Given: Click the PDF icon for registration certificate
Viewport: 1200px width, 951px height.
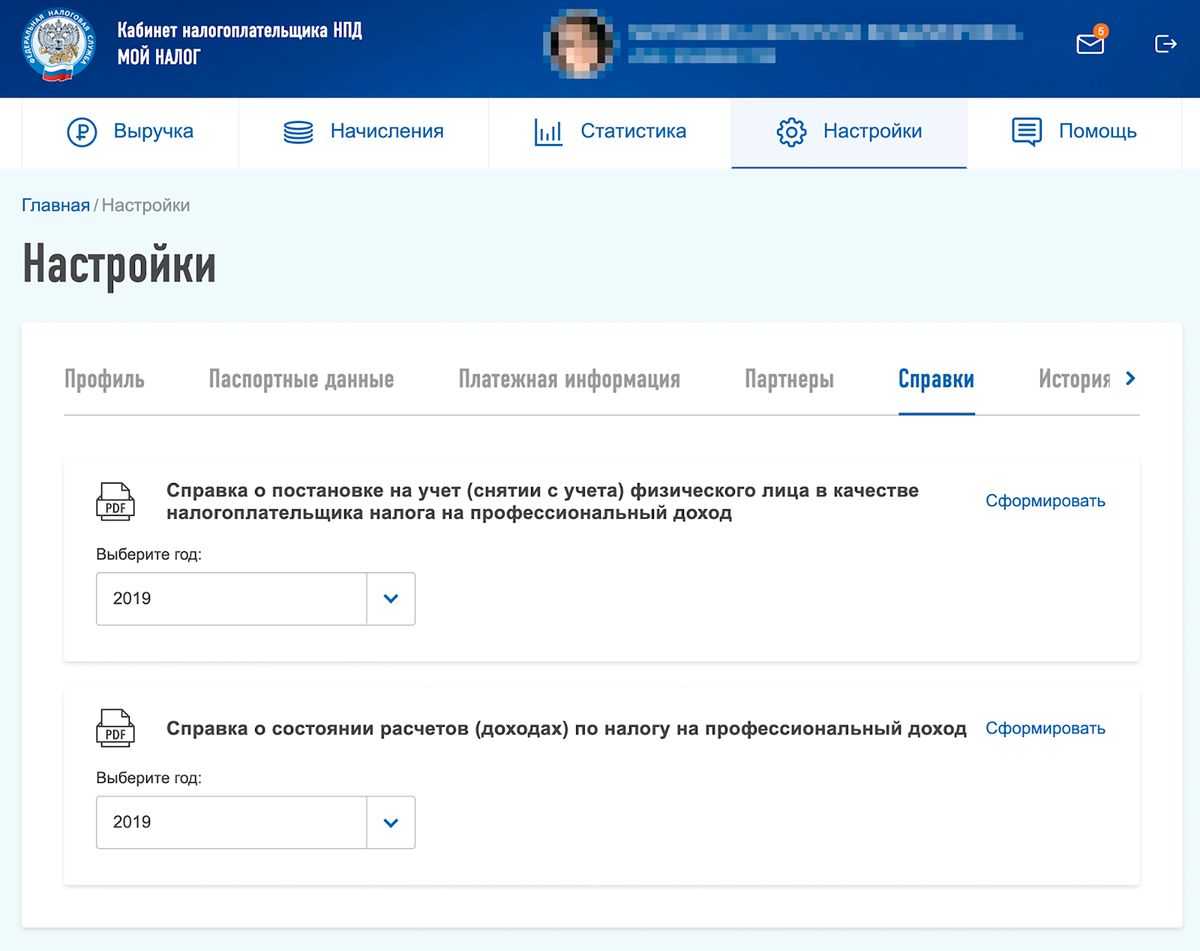Looking at the screenshot, I should click(x=115, y=501).
